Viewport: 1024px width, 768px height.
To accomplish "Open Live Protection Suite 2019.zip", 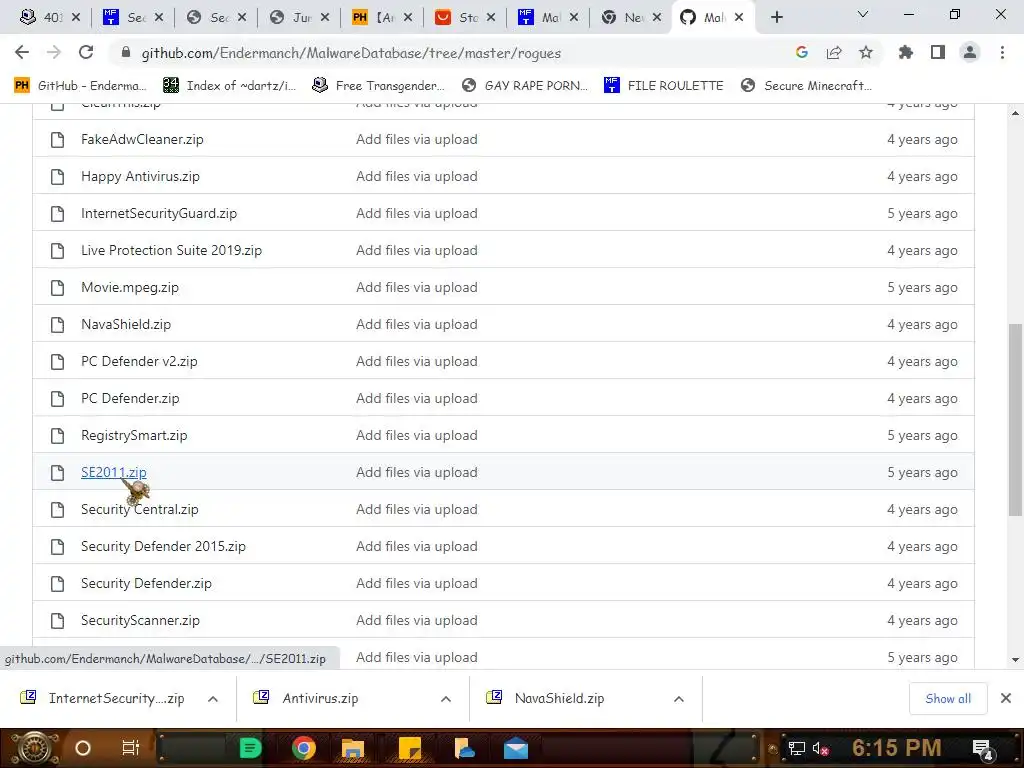I will click(x=171, y=250).
